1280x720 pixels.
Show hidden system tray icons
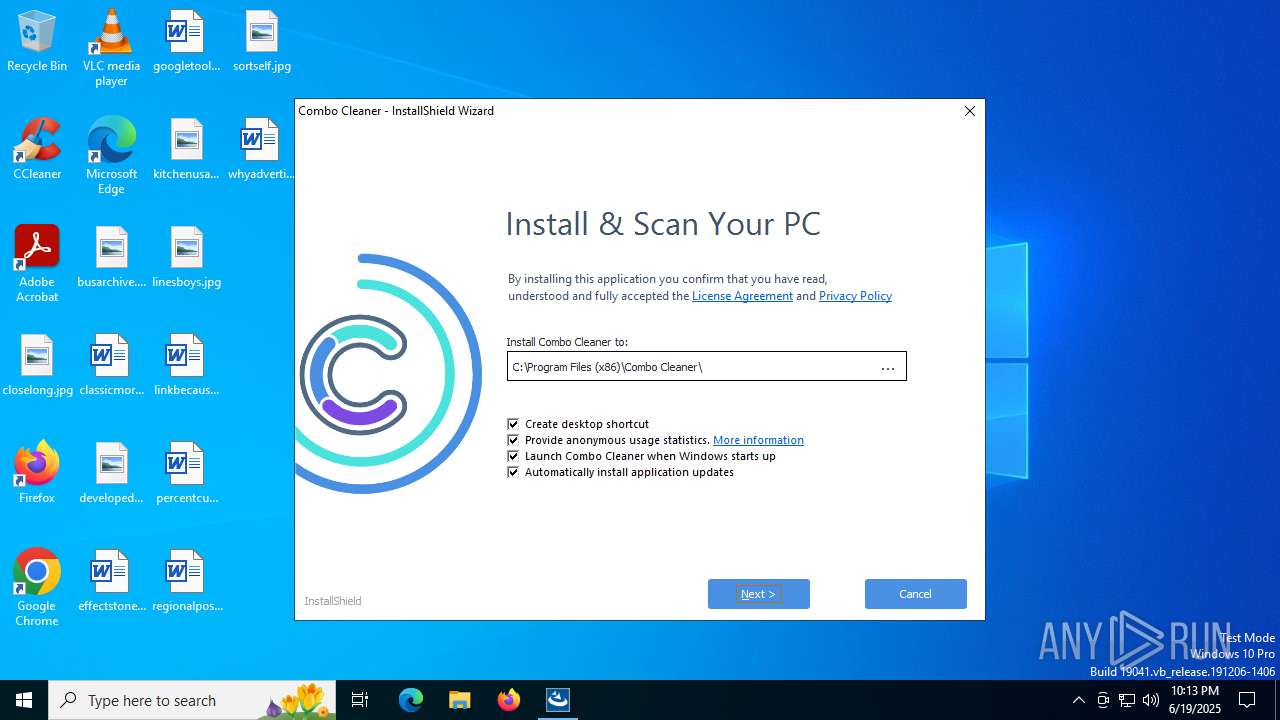[x=1078, y=700]
